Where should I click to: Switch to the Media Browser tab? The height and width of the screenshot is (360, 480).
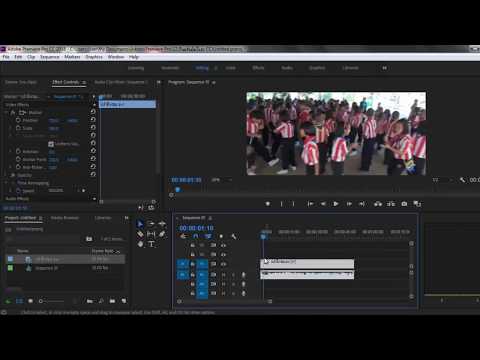point(65,218)
